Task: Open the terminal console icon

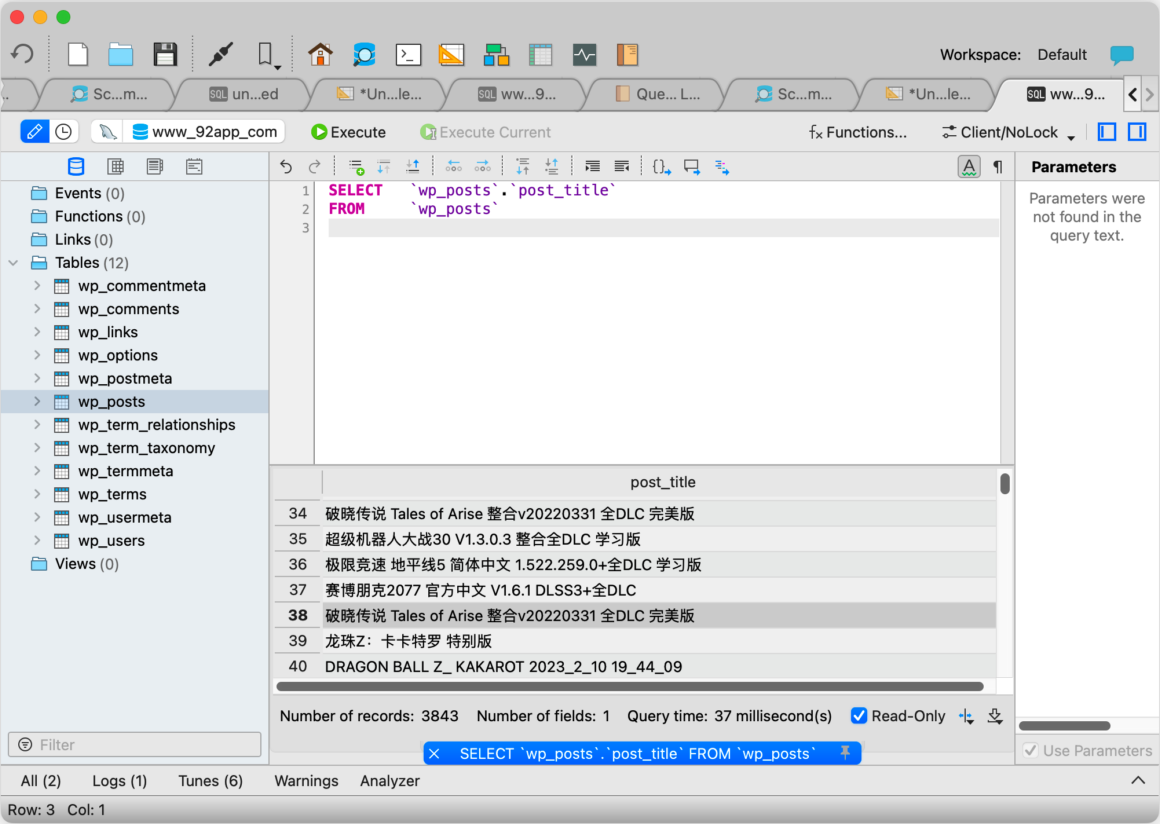Action: click(x=408, y=54)
